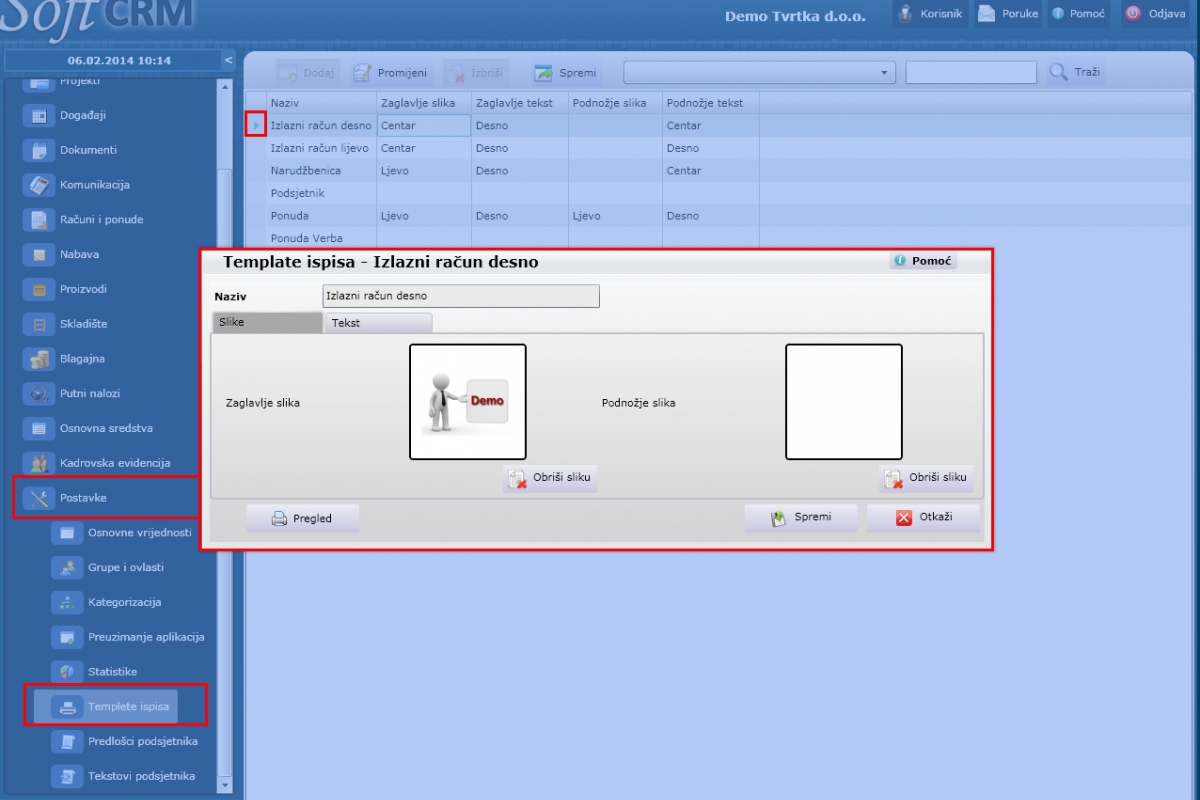The image size is (1200, 800).
Task: Collapse the sidebar with the arrow button
Action: point(228,61)
